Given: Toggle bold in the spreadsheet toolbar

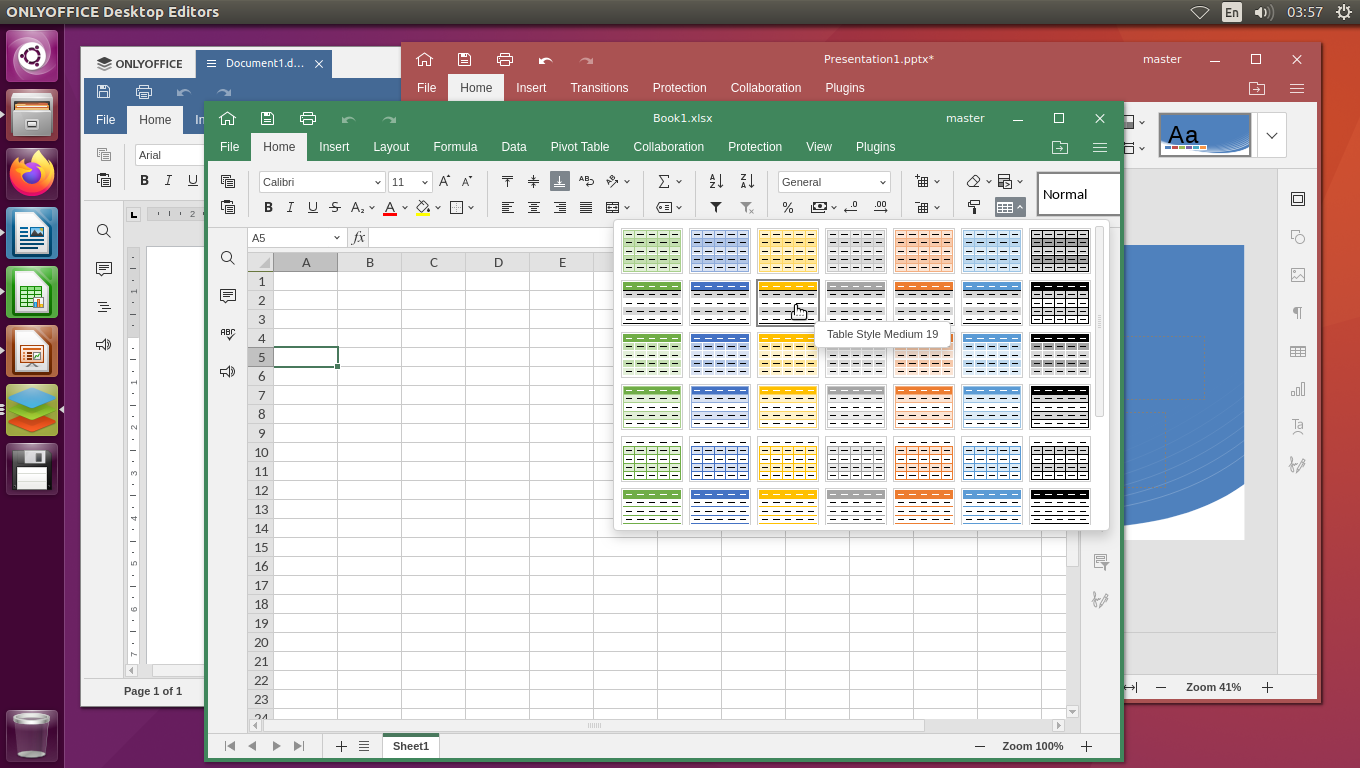Looking at the screenshot, I should pyautogui.click(x=268, y=208).
